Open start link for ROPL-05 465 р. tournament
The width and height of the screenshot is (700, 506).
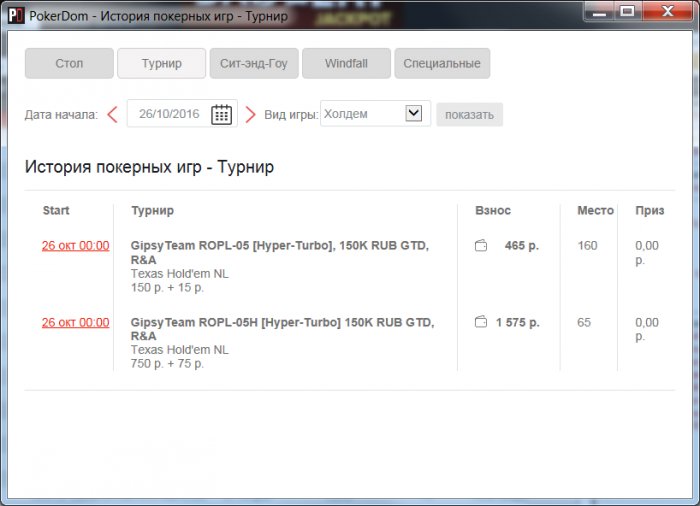point(75,246)
